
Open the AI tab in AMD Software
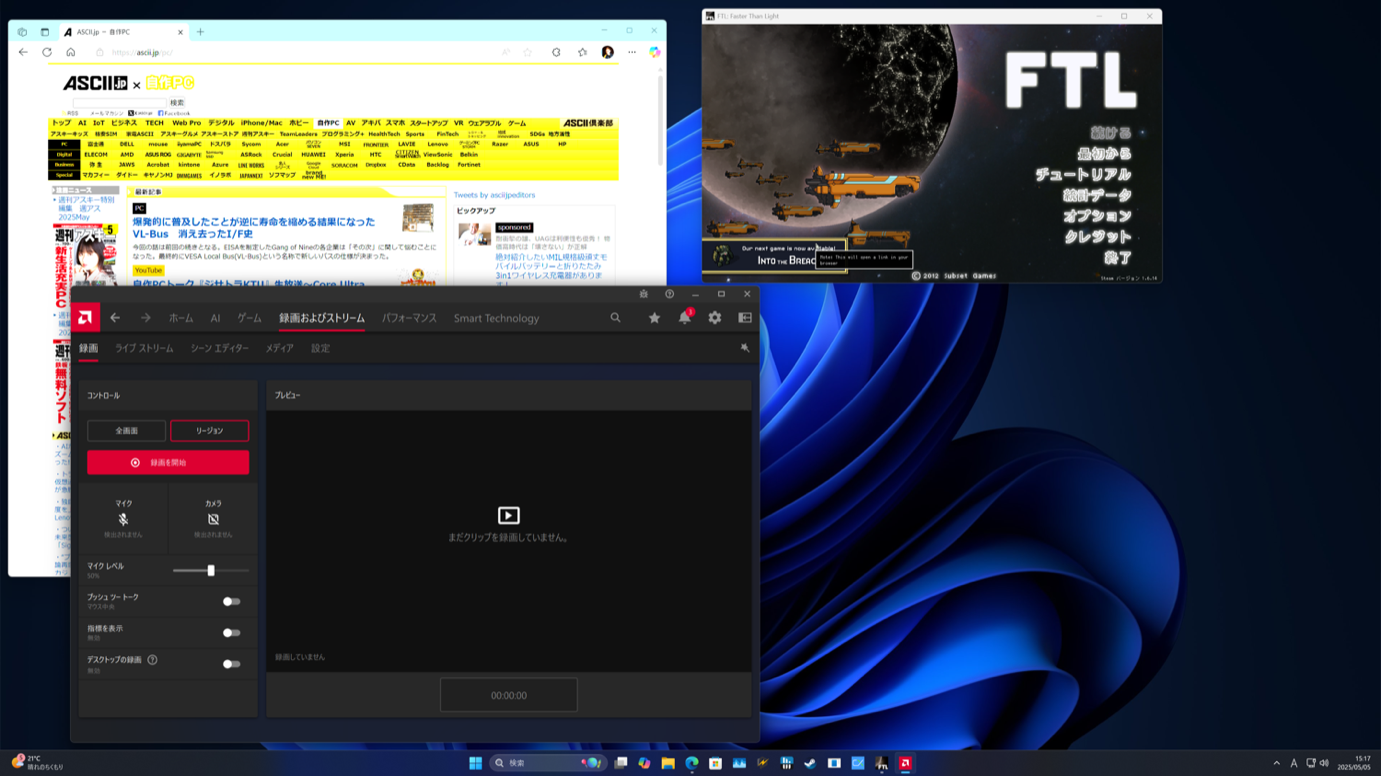click(x=215, y=318)
